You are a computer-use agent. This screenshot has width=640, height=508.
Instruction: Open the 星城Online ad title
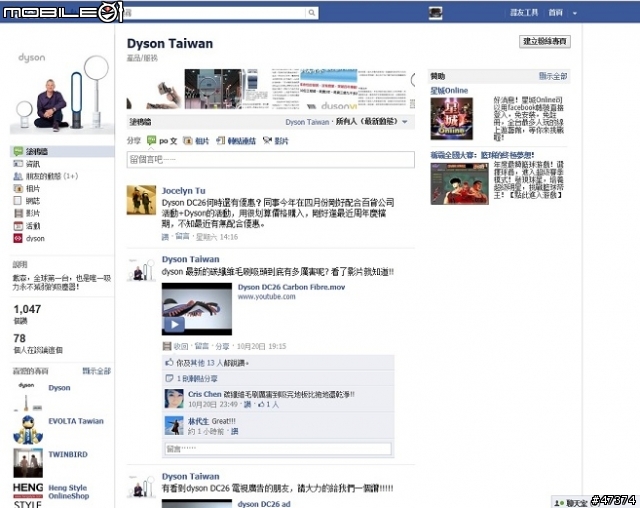(449, 90)
